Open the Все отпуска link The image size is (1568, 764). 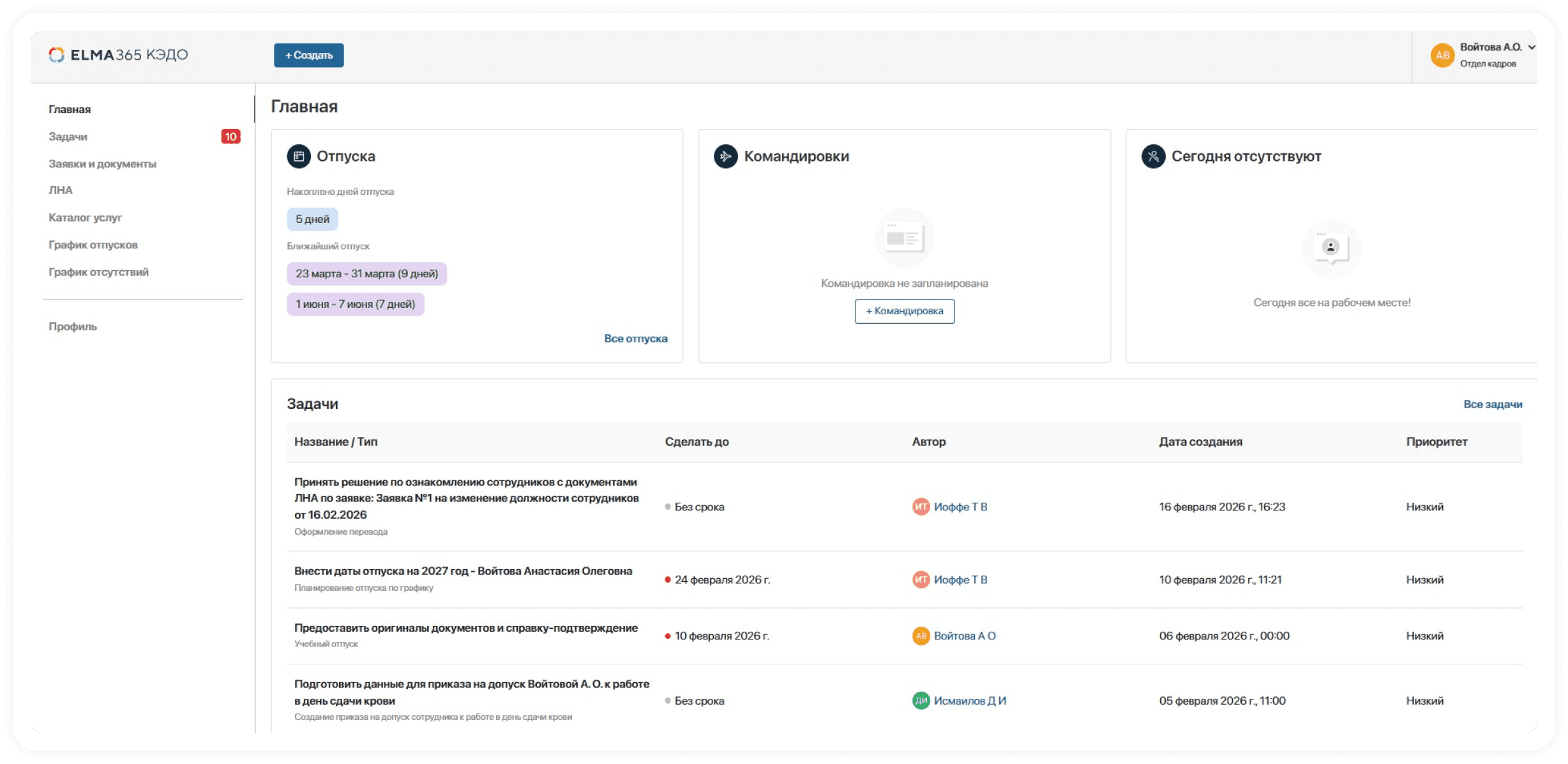pyautogui.click(x=635, y=339)
